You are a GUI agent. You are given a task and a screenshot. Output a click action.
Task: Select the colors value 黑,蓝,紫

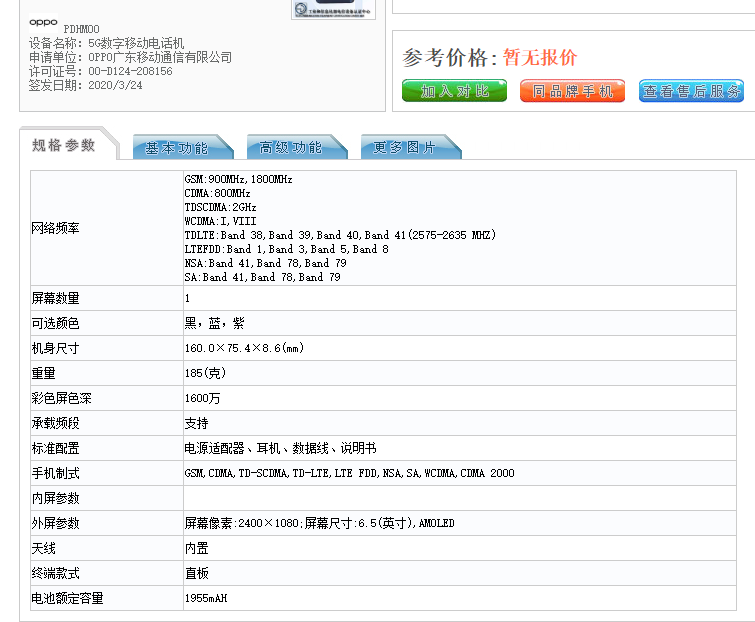pyautogui.click(x=214, y=324)
